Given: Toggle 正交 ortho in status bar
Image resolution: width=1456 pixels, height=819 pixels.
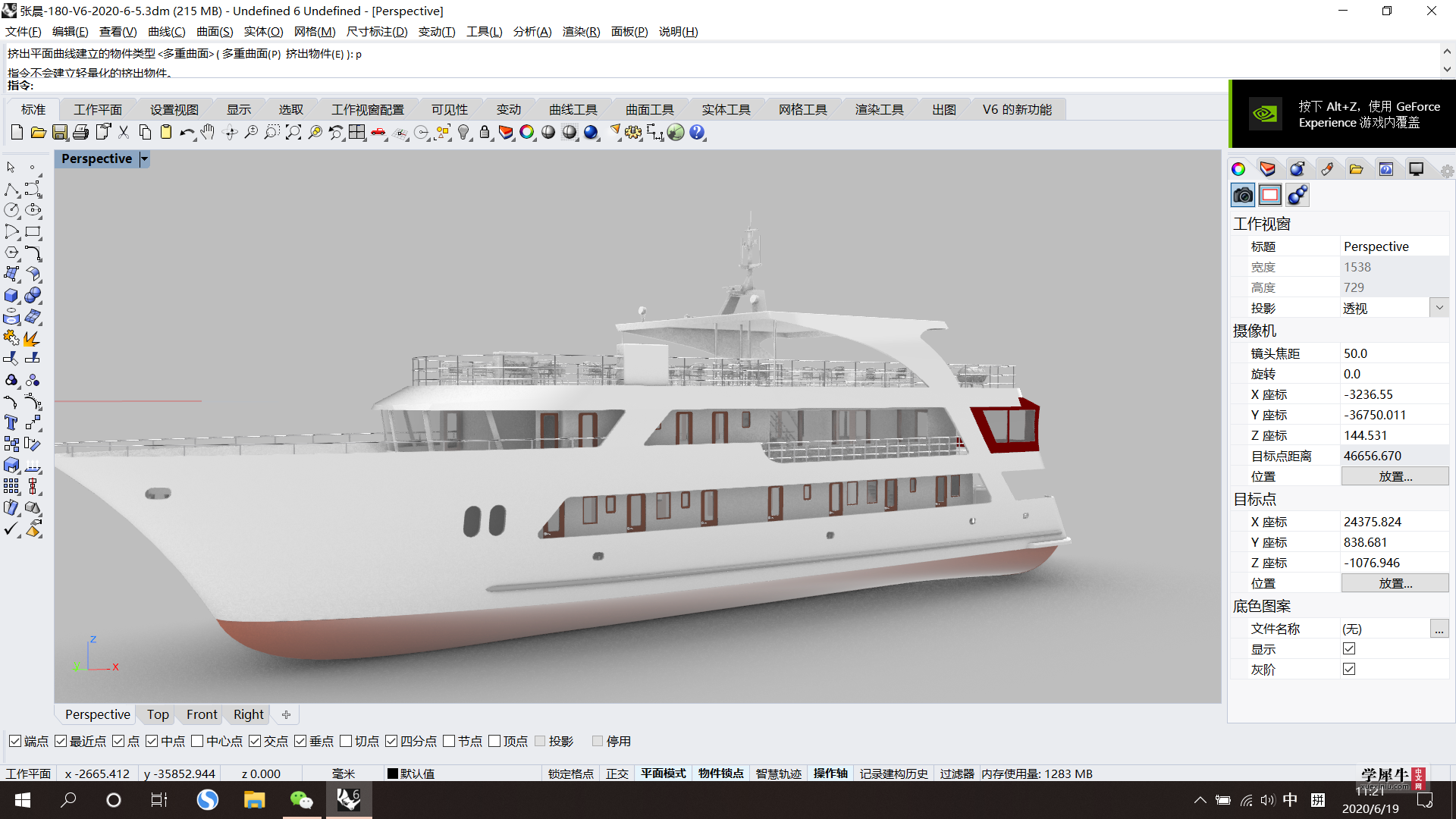Looking at the screenshot, I should 617,773.
